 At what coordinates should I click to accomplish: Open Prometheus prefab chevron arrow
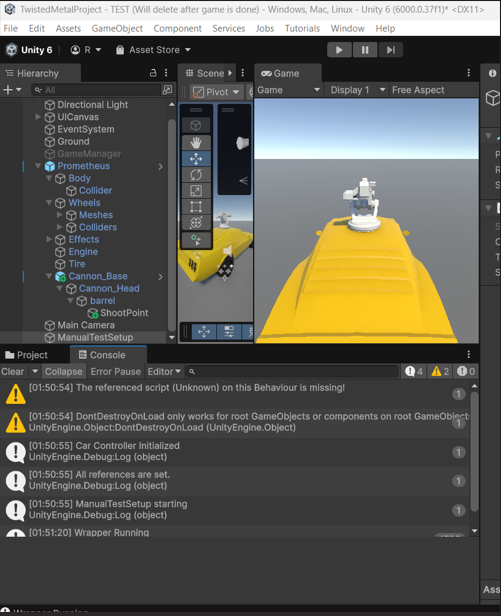pyautogui.click(x=160, y=167)
